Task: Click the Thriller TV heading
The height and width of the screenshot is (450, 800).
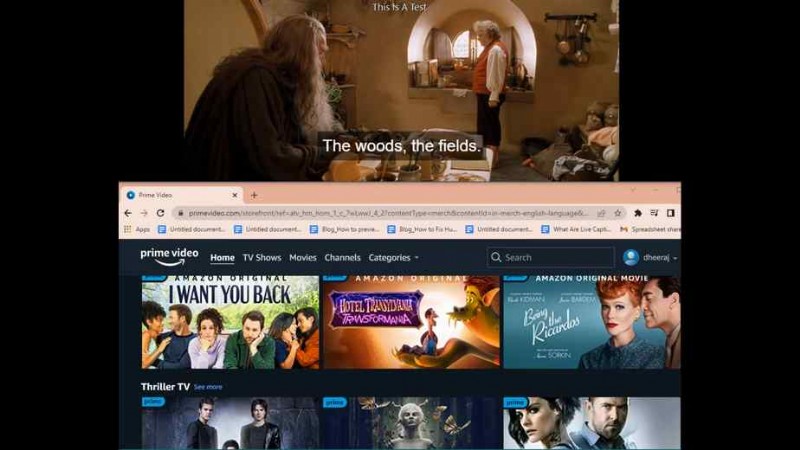Action: 165,387
